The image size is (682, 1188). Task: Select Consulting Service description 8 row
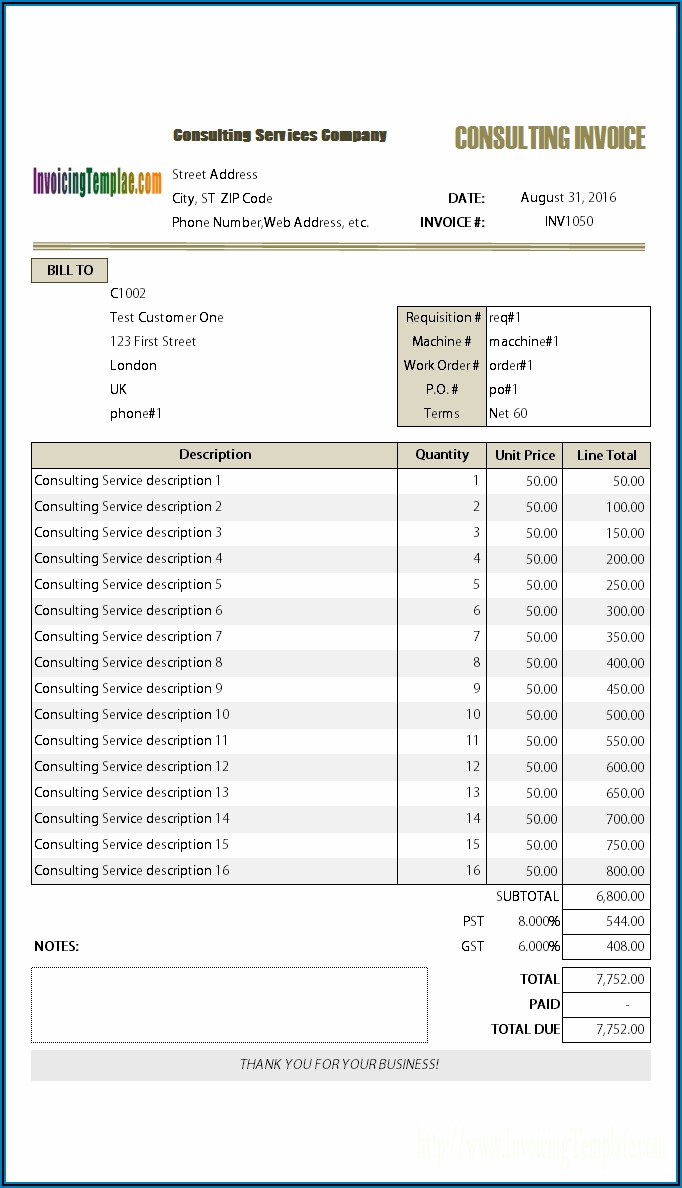coord(128,663)
